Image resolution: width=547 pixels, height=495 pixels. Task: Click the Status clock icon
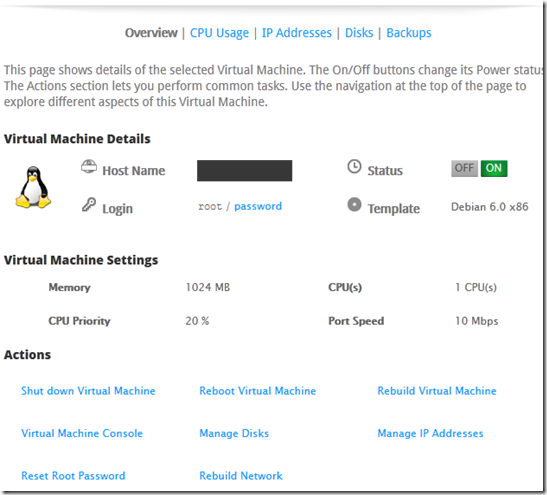[x=354, y=166]
